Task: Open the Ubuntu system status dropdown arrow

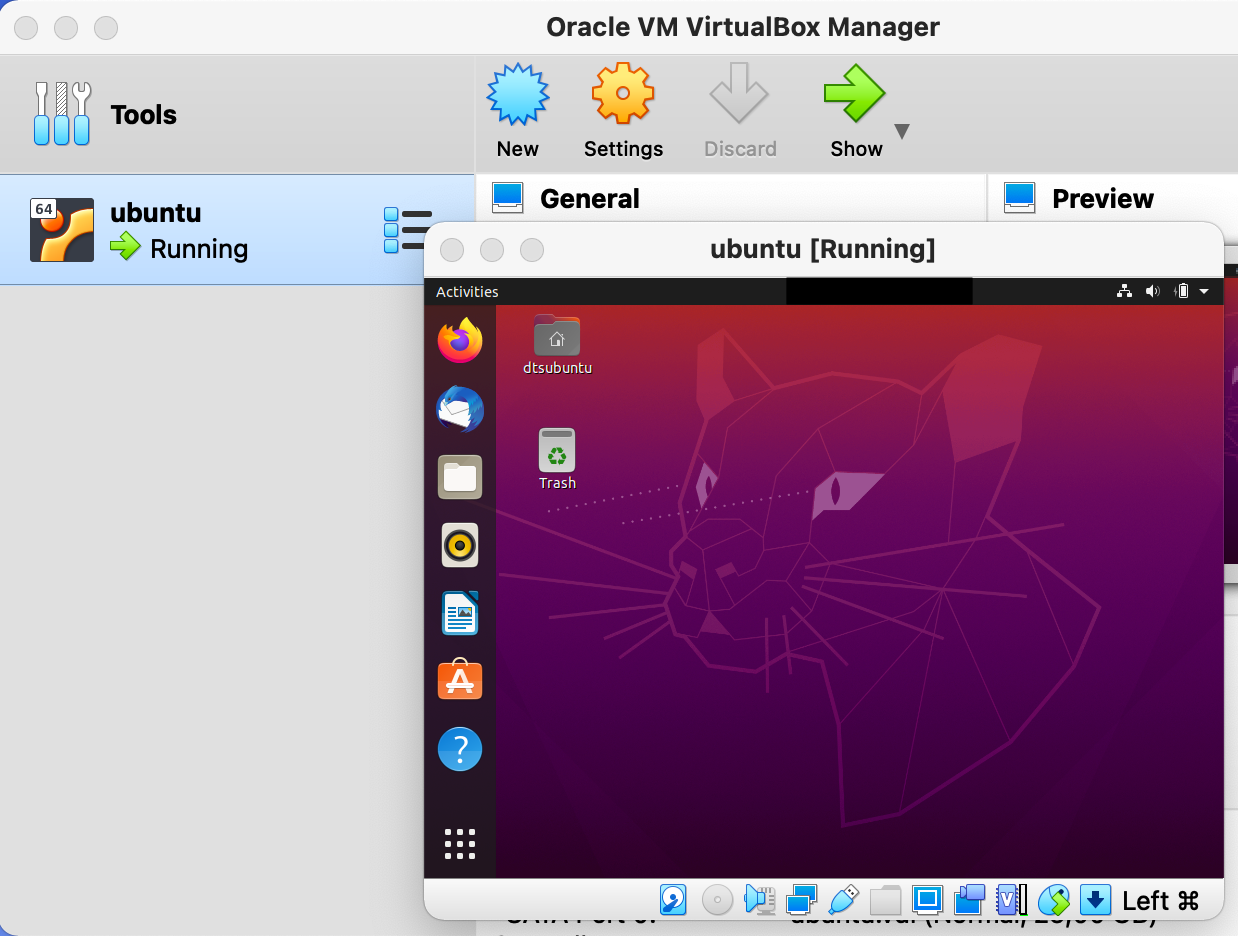Action: click(x=1204, y=291)
